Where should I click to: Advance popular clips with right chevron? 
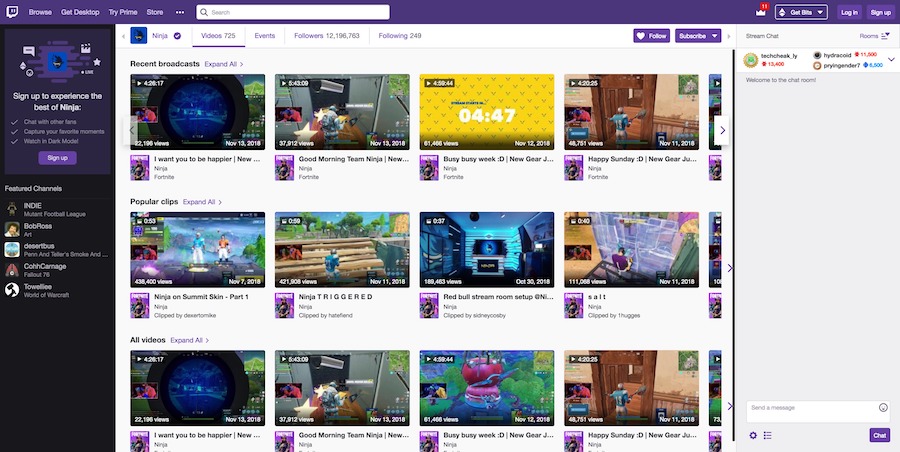(x=730, y=268)
